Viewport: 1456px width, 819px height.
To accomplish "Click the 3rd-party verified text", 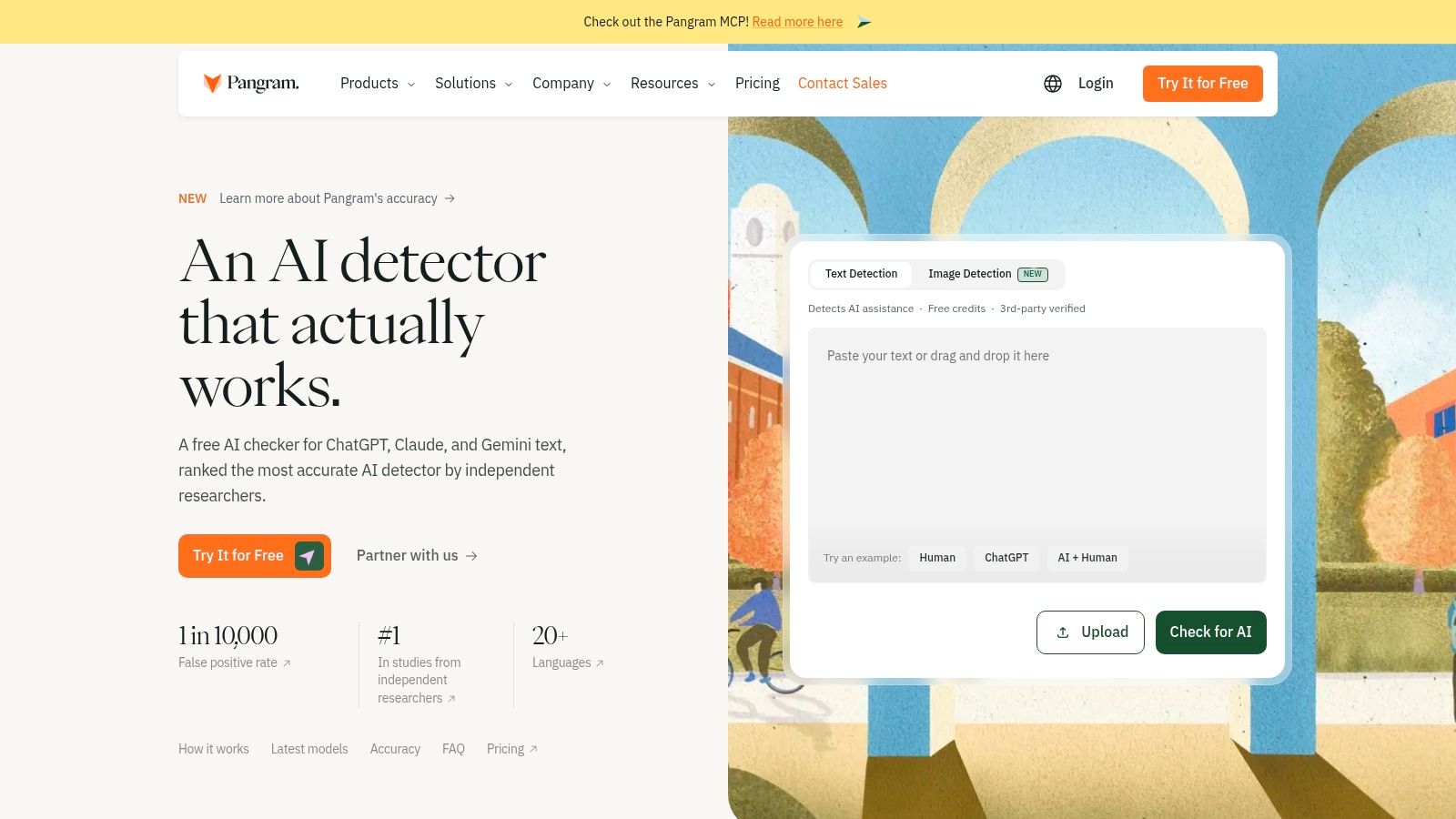I will pos(1043,308).
